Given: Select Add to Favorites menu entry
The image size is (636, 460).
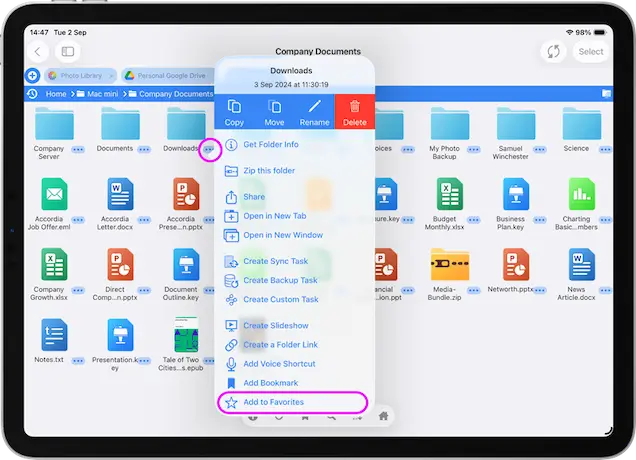Looking at the screenshot, I should (273, 402).
